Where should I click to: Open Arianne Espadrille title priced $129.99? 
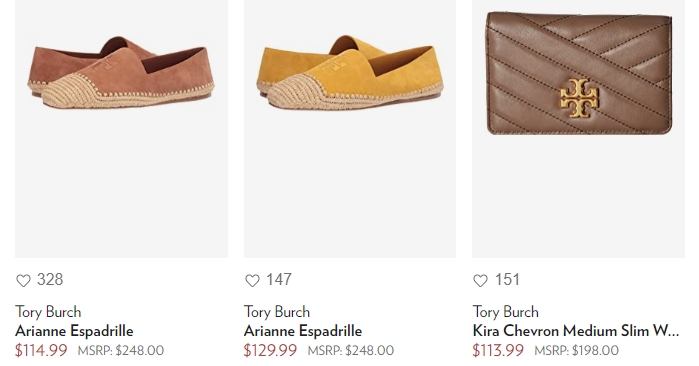click(303, 331)
